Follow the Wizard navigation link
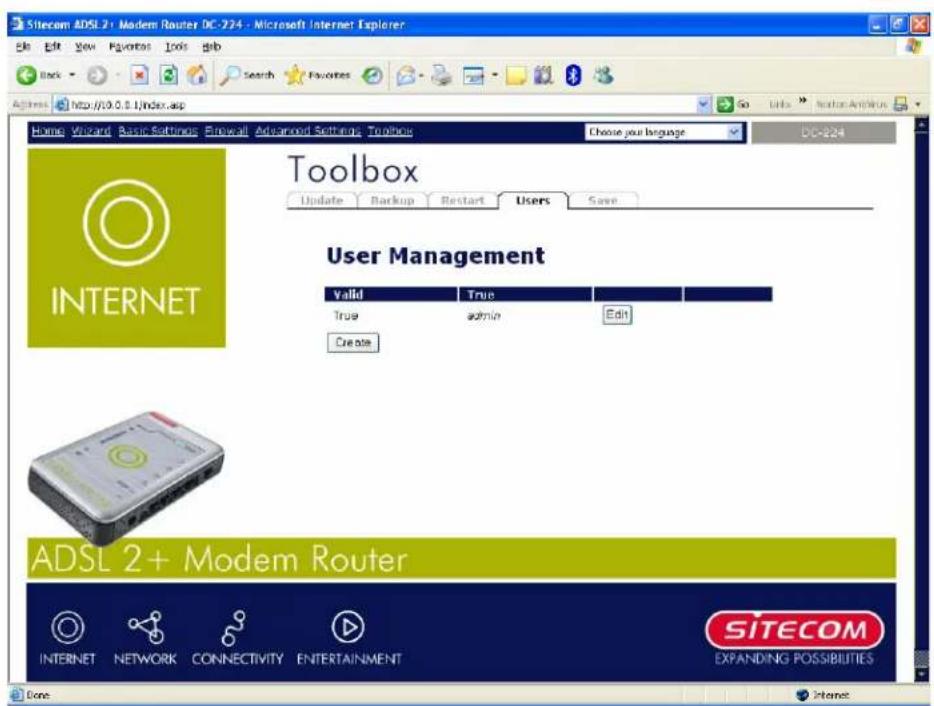Viewport: 934px width, 706px height. tap(91, 131)
